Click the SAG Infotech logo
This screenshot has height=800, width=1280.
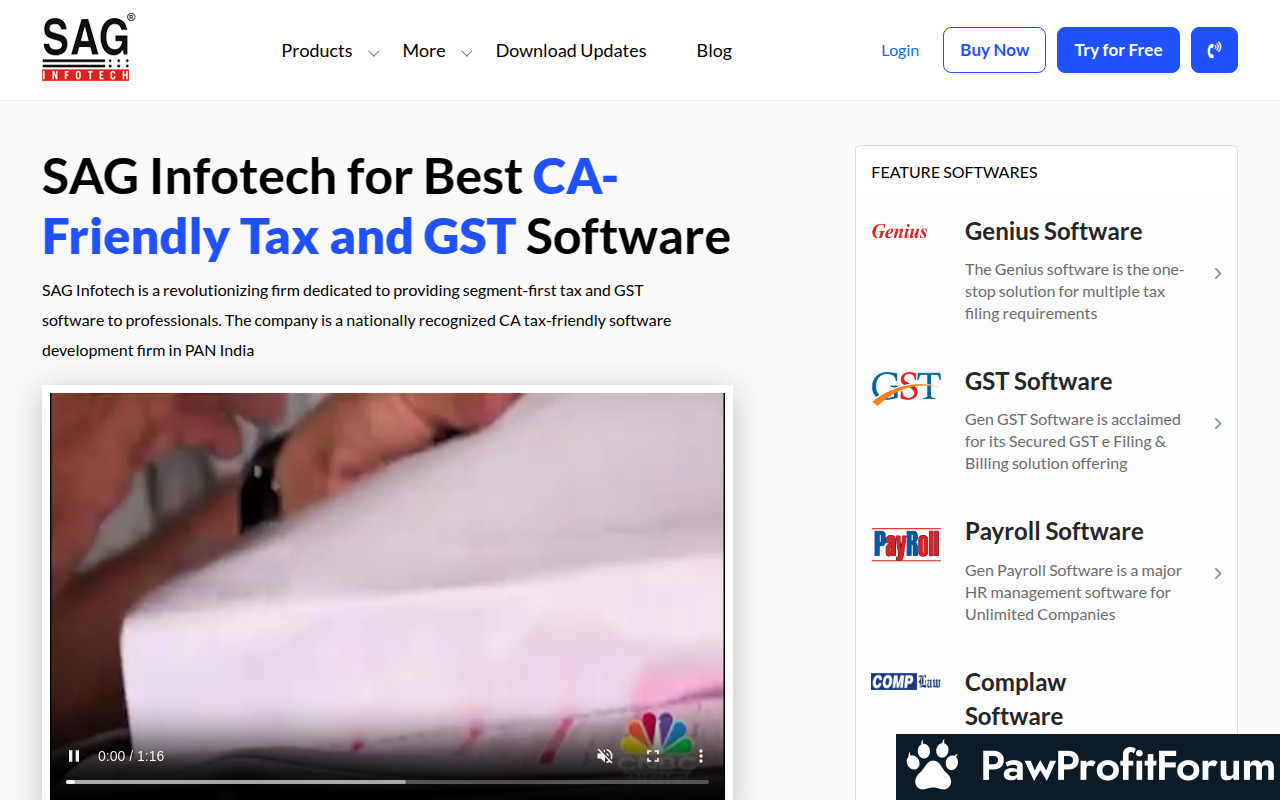click(88, 48)
